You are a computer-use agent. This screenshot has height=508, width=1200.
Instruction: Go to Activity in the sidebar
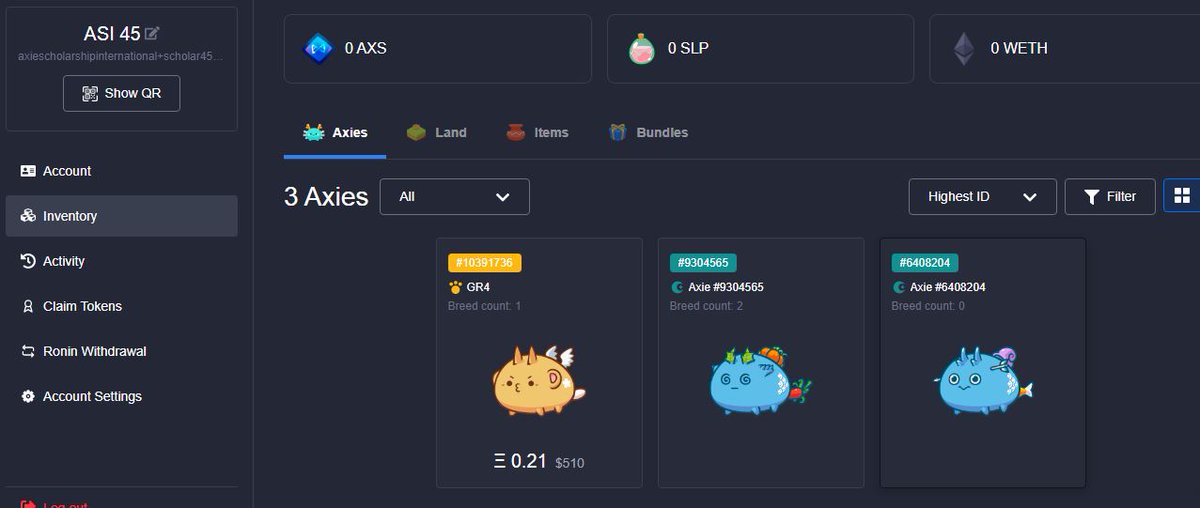[x=122, y=261]
